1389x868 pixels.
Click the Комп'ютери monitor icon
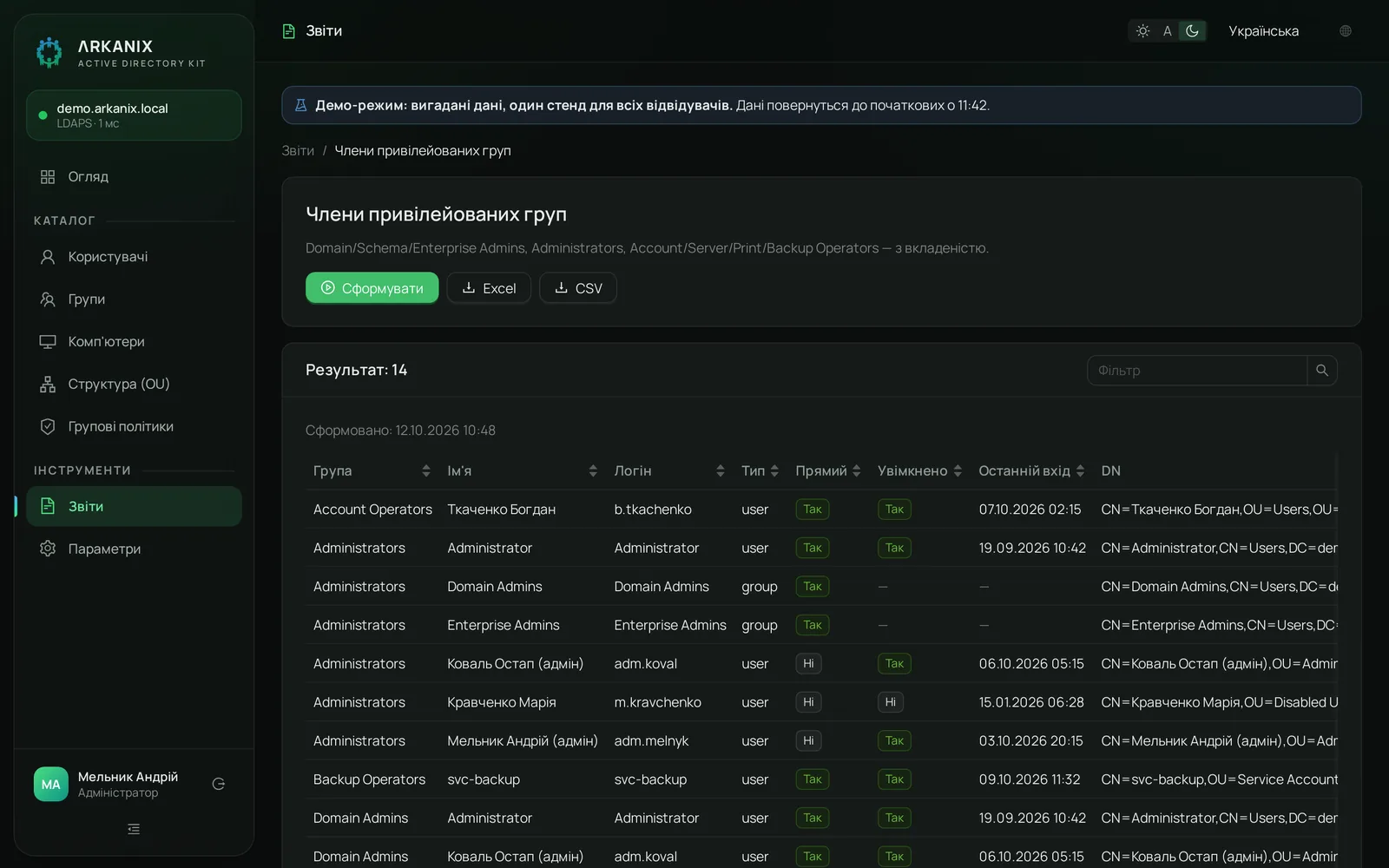point(48,342)
